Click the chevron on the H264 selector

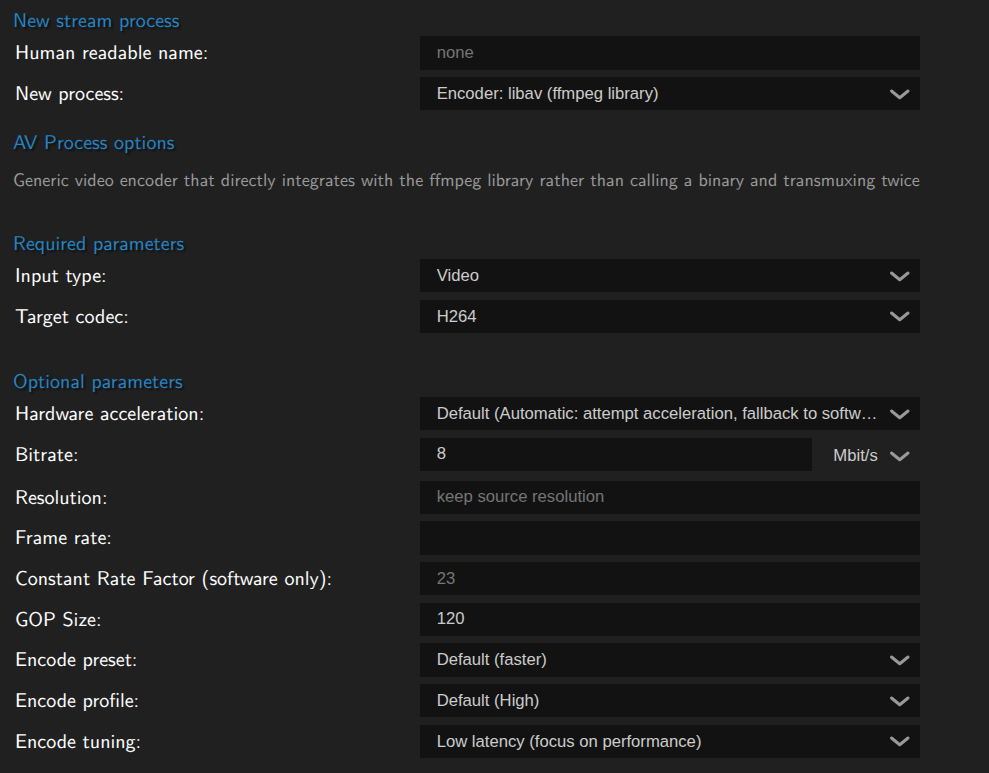[898, 316]
